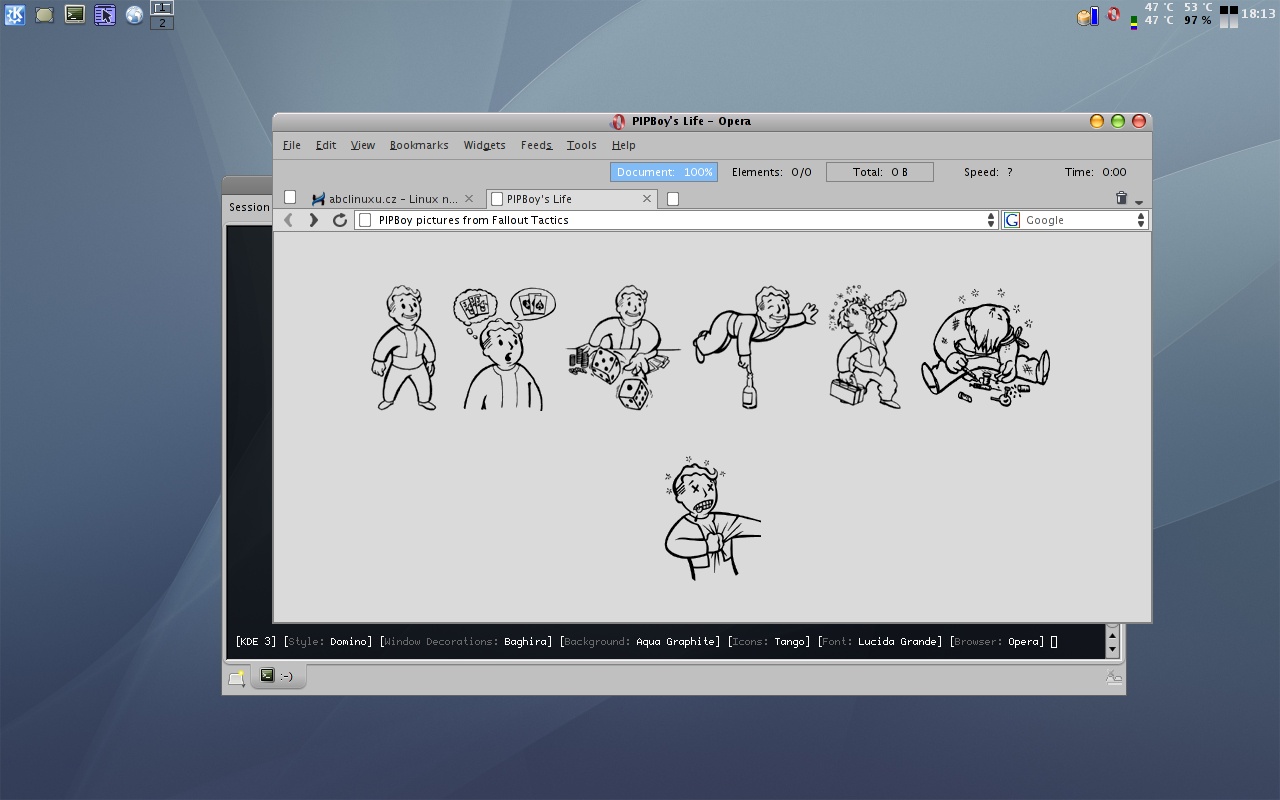Open the File menu in Opera

(291, 145)
